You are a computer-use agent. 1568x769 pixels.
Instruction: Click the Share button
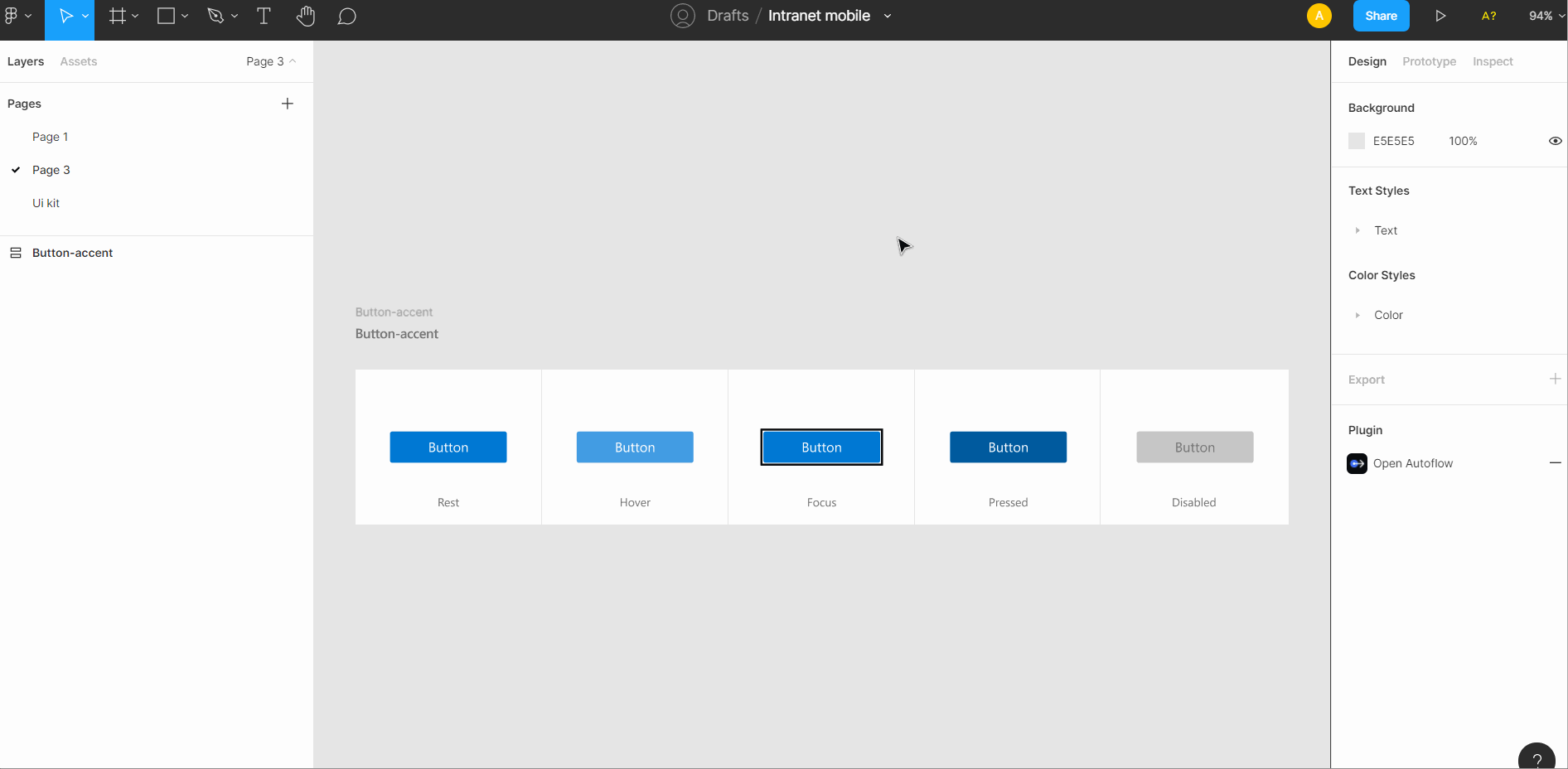click(1381, 16)
